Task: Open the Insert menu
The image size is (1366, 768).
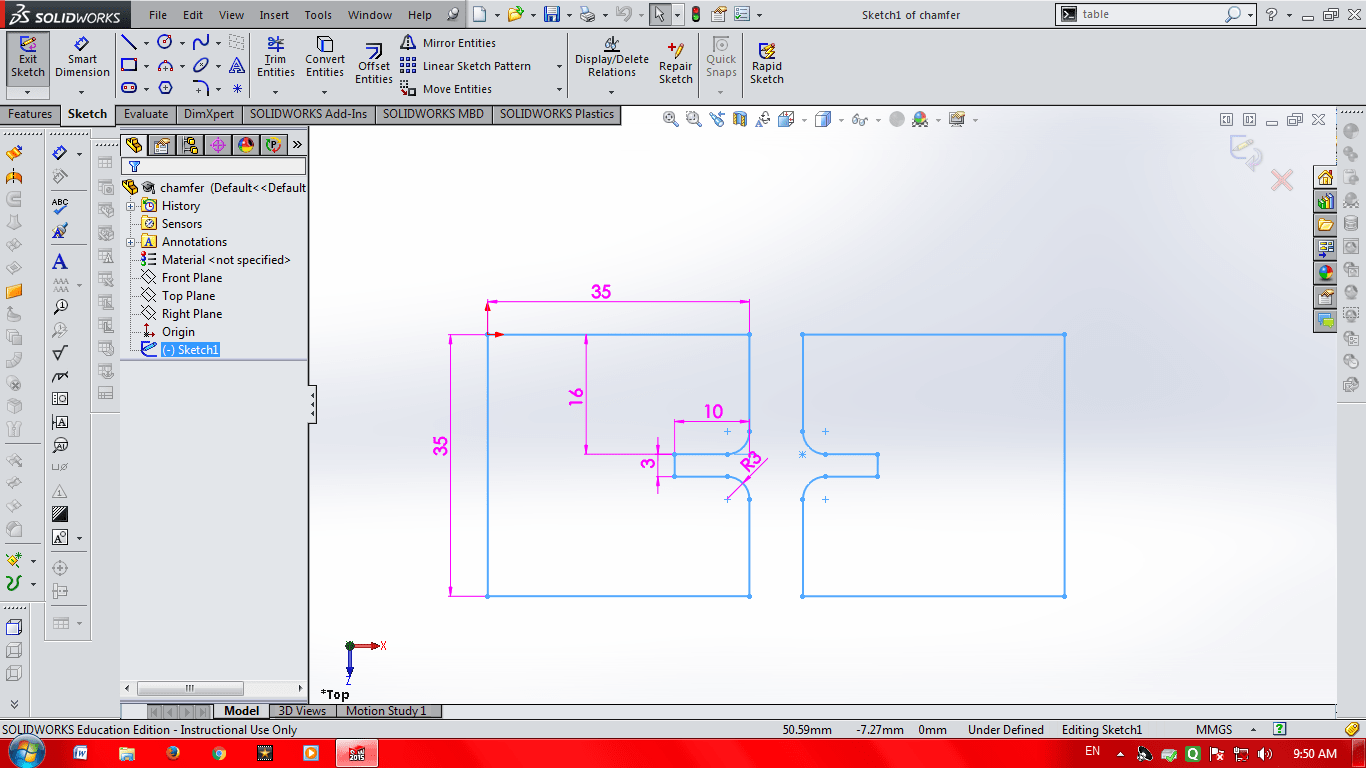Action: pos(274,15)
